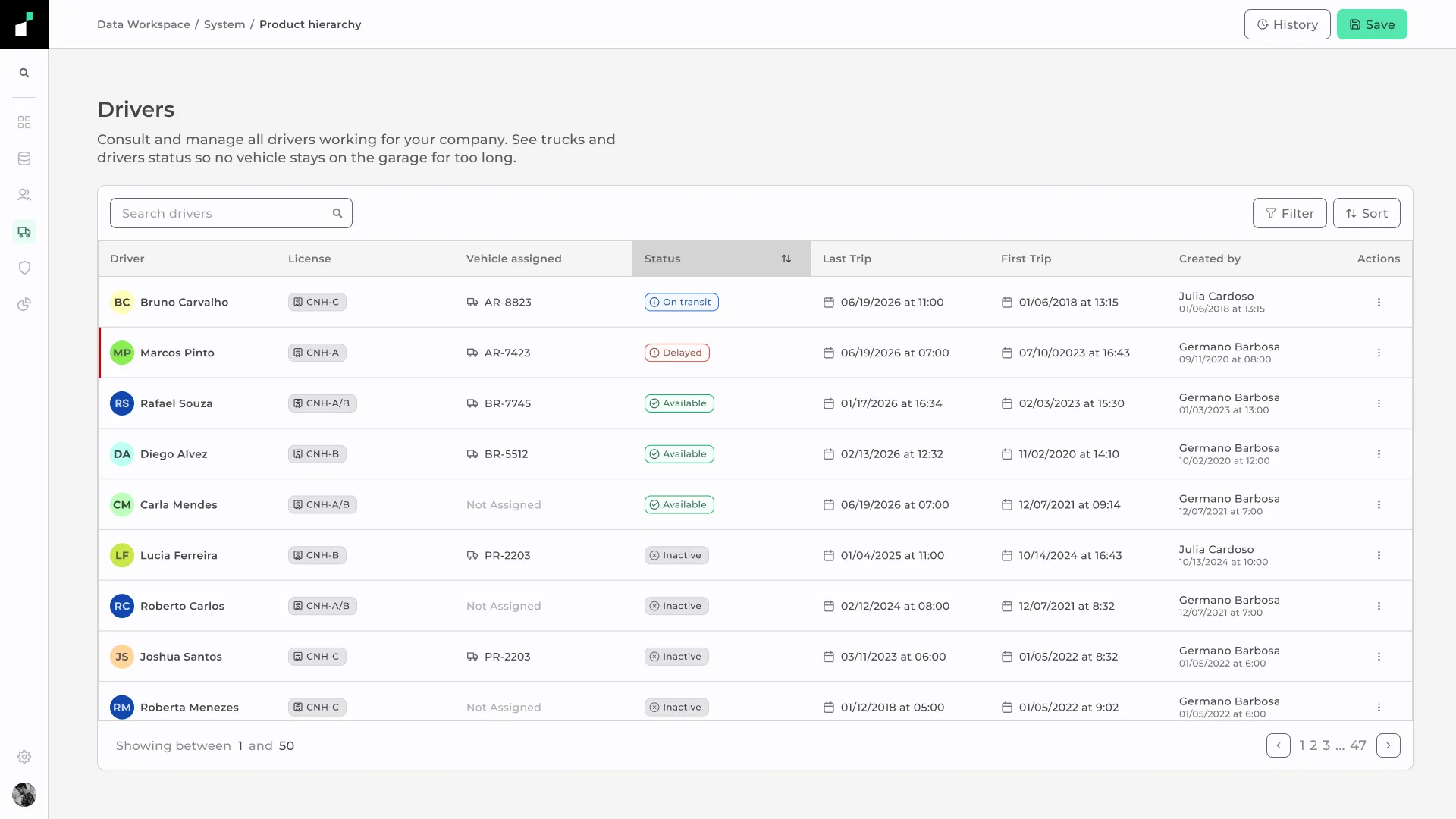Viewport: 1456px width, 819px height.
Task: Click the Delayed status badge
Action: pyautogui.click(x=677, y=353)
